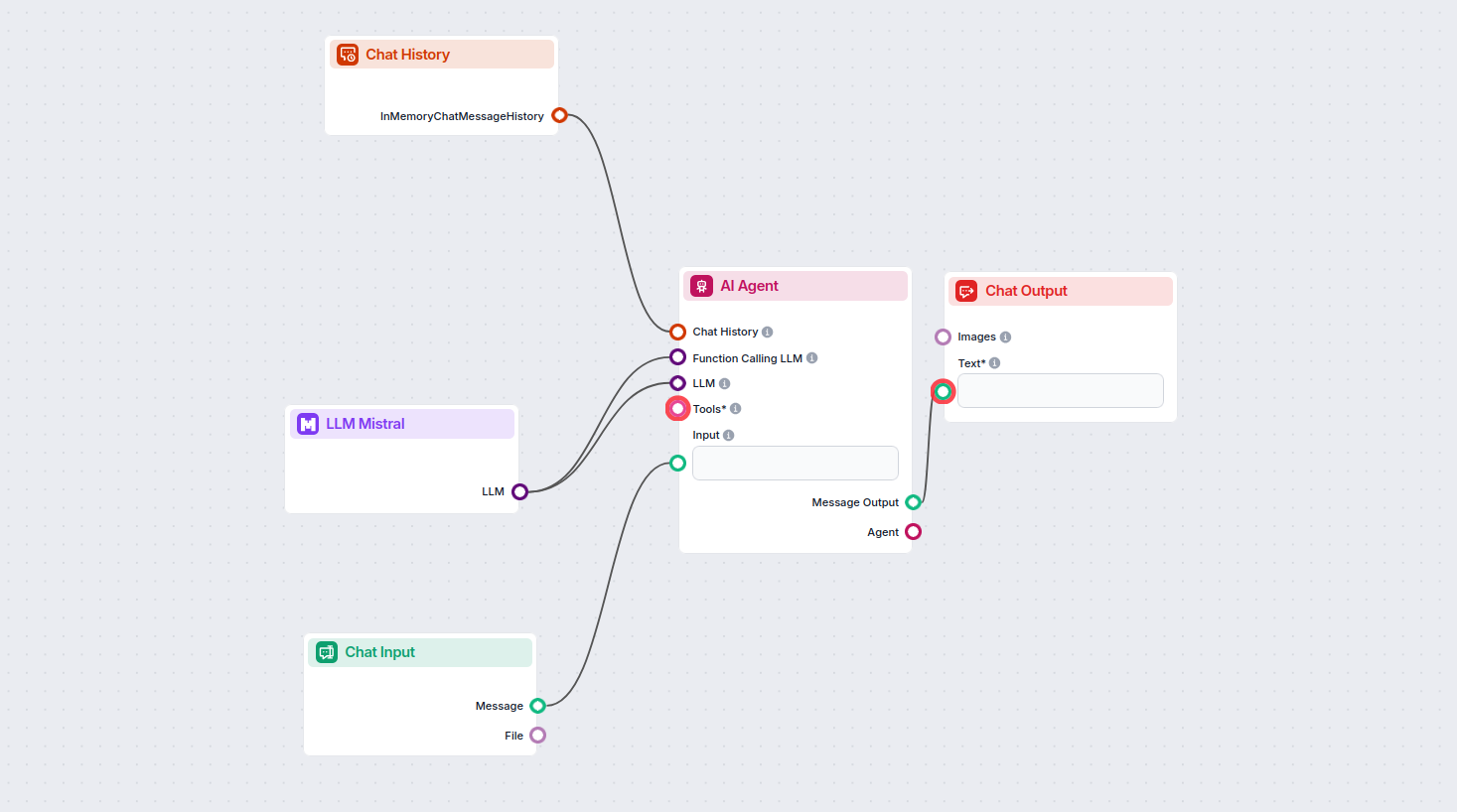Image resolution: width=1457 pixels, height=812 pixels.
Task: Click the Chat Input Message output port
Action: pyautogui.click(x=537, y=706)
